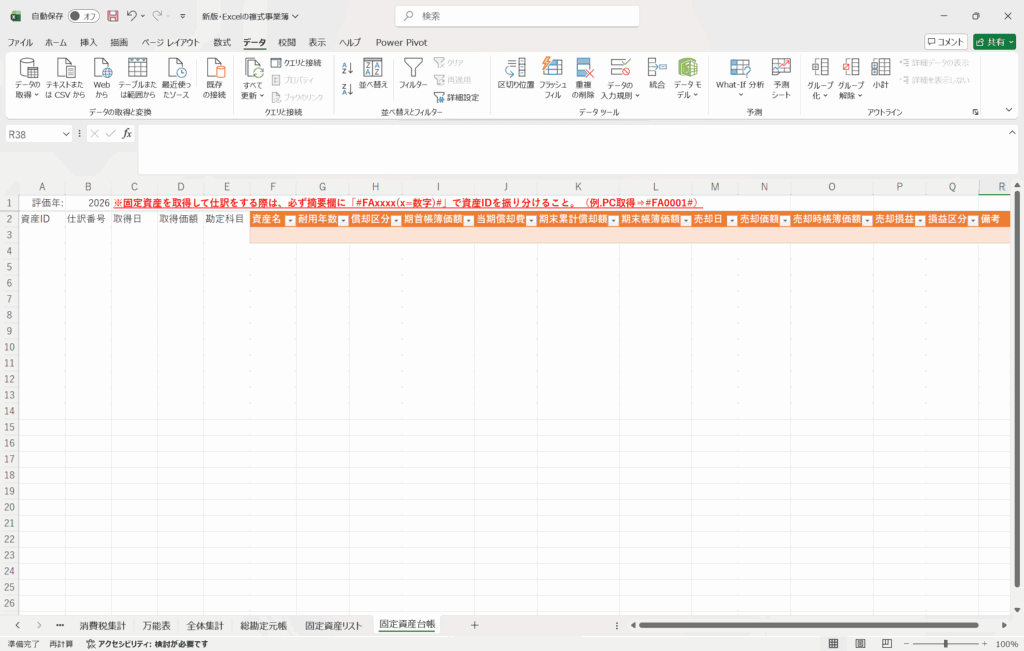Open filter dropdown for 売却日 column
Viewport: 1024px width, 651px height.
pos(730,220)
